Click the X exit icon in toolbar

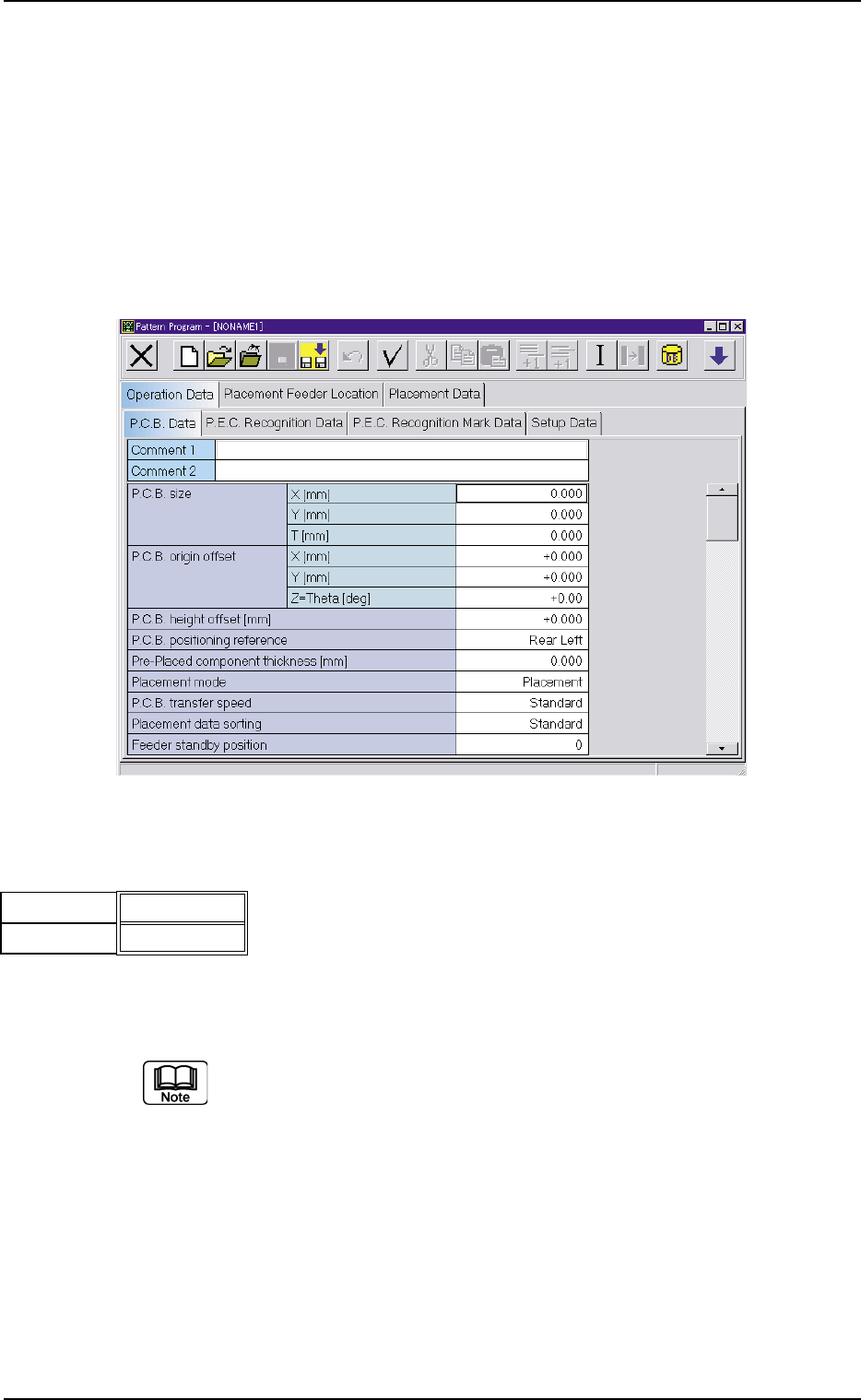(x=142, y=356)
